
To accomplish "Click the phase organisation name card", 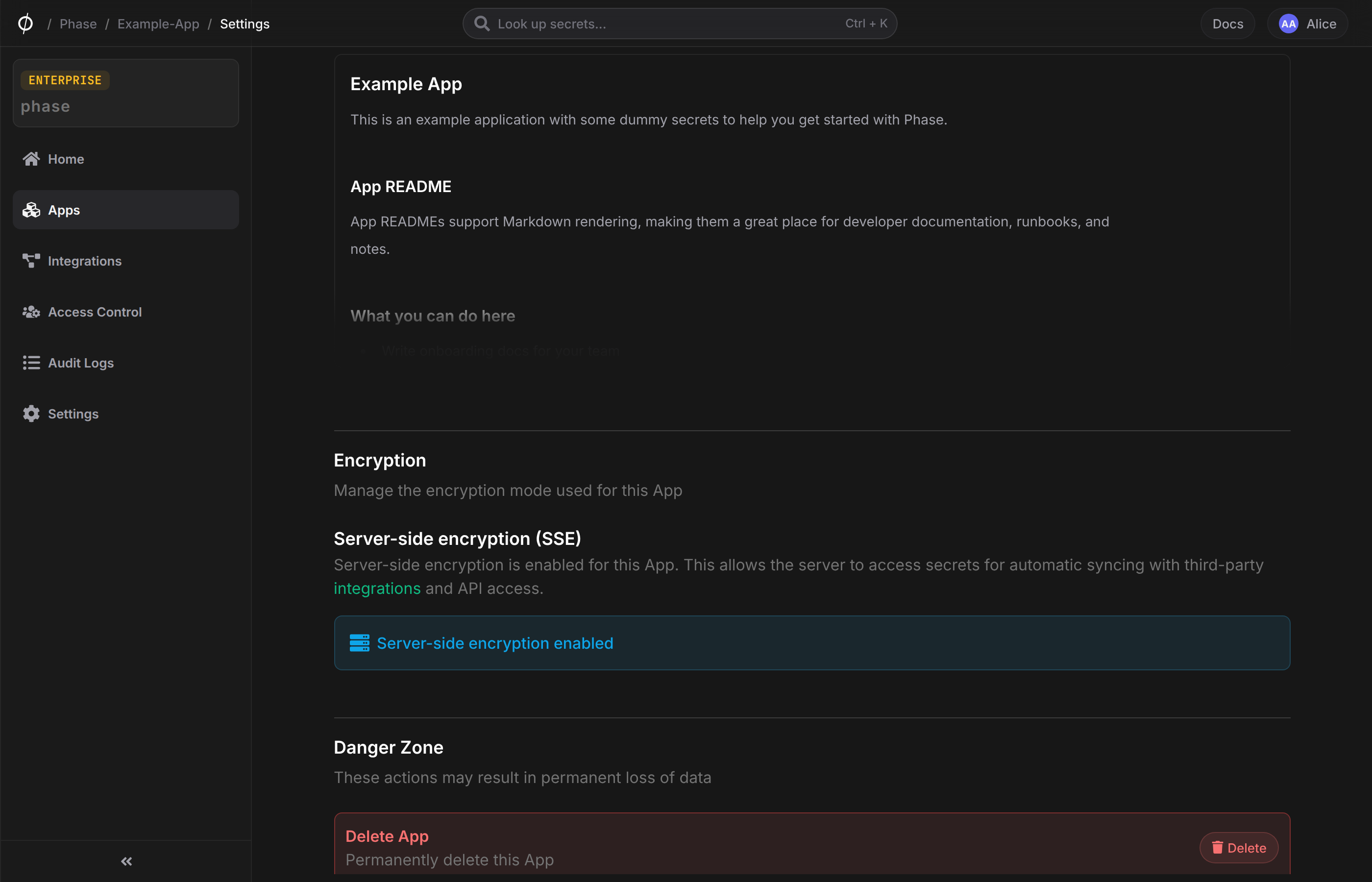I will pos(126,93).
